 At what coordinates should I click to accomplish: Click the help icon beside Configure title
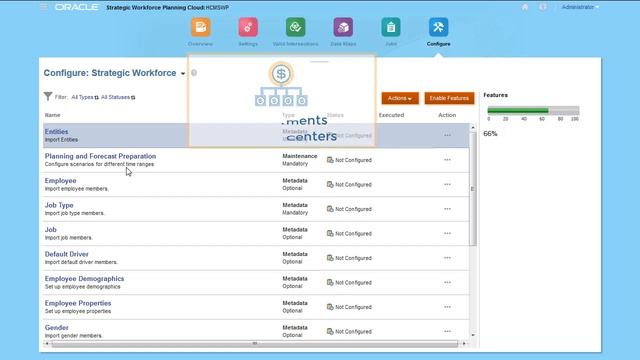coord(194,73)
